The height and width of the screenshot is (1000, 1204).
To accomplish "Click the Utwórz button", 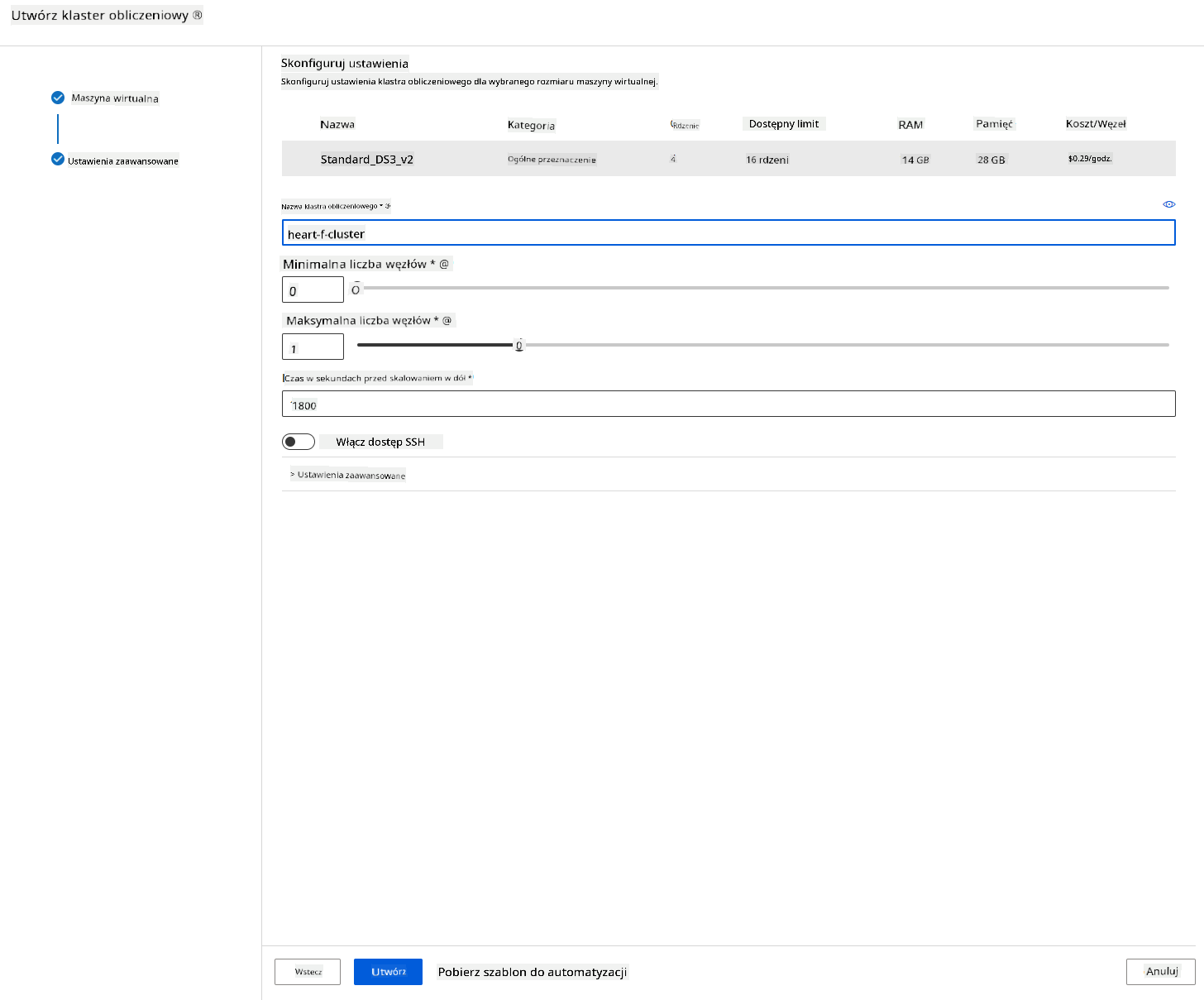I will [388, 972].
